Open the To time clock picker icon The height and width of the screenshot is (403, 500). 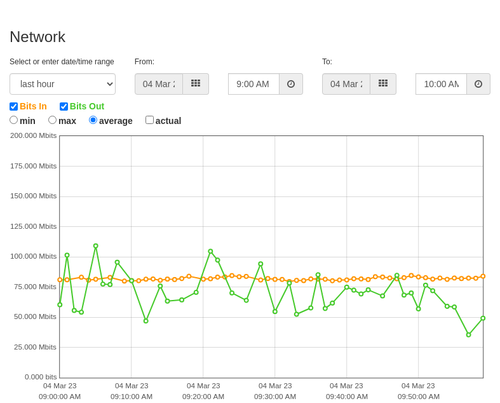(x=478, y=84)
